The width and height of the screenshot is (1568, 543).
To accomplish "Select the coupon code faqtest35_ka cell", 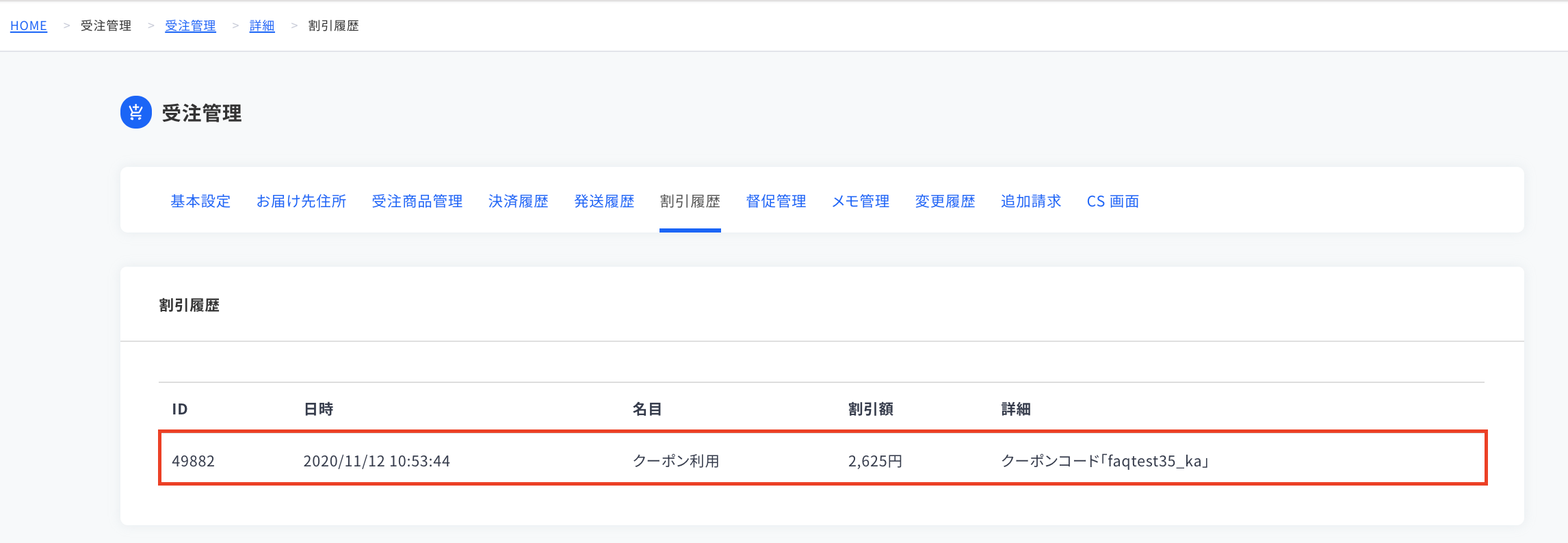I will (1106, 461).
